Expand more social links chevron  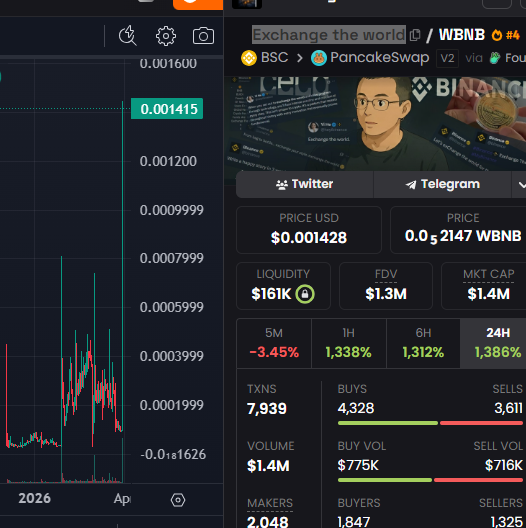(520, 185)
